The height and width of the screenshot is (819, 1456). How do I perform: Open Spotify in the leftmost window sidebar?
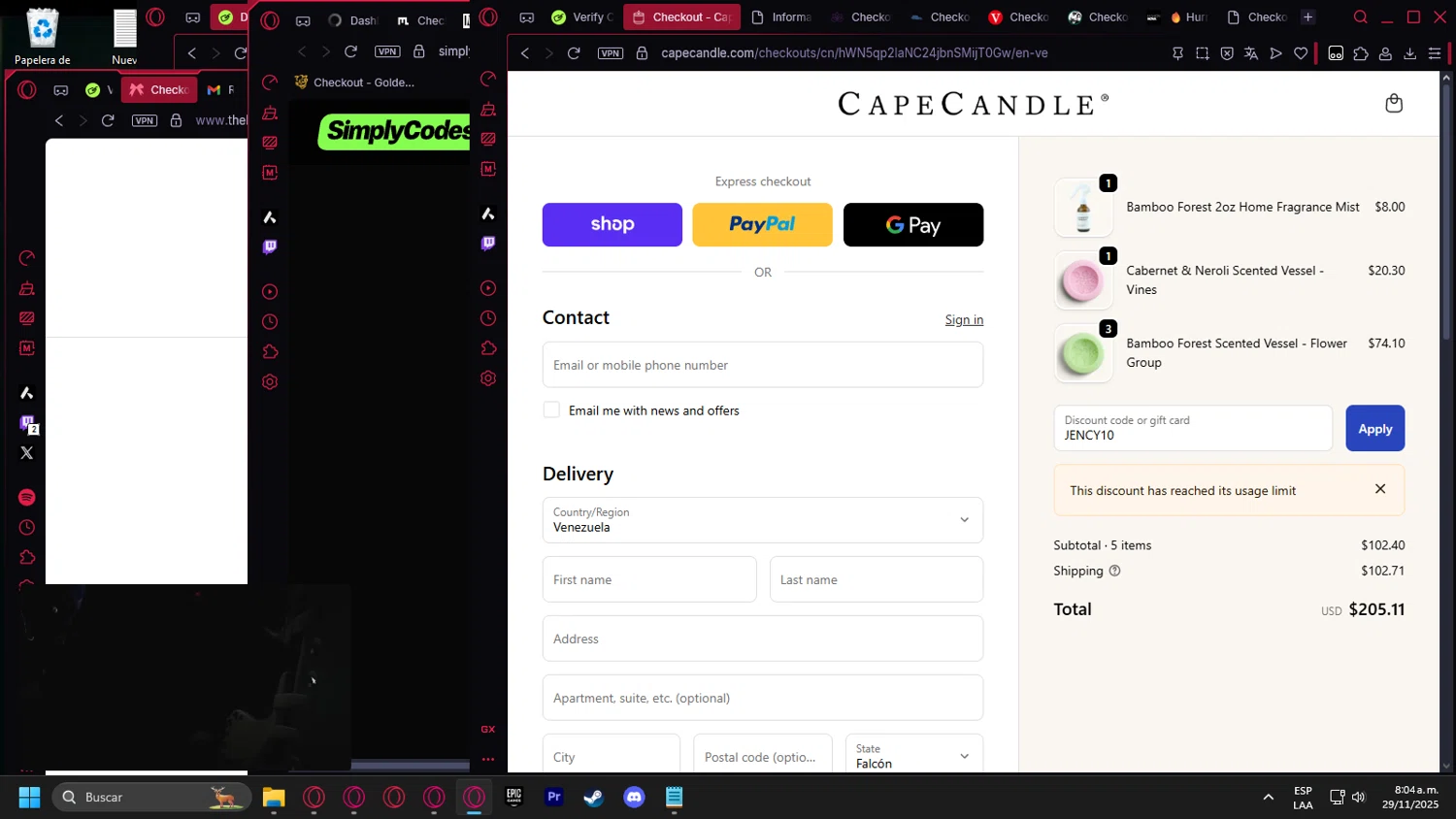tap(27, 497)
